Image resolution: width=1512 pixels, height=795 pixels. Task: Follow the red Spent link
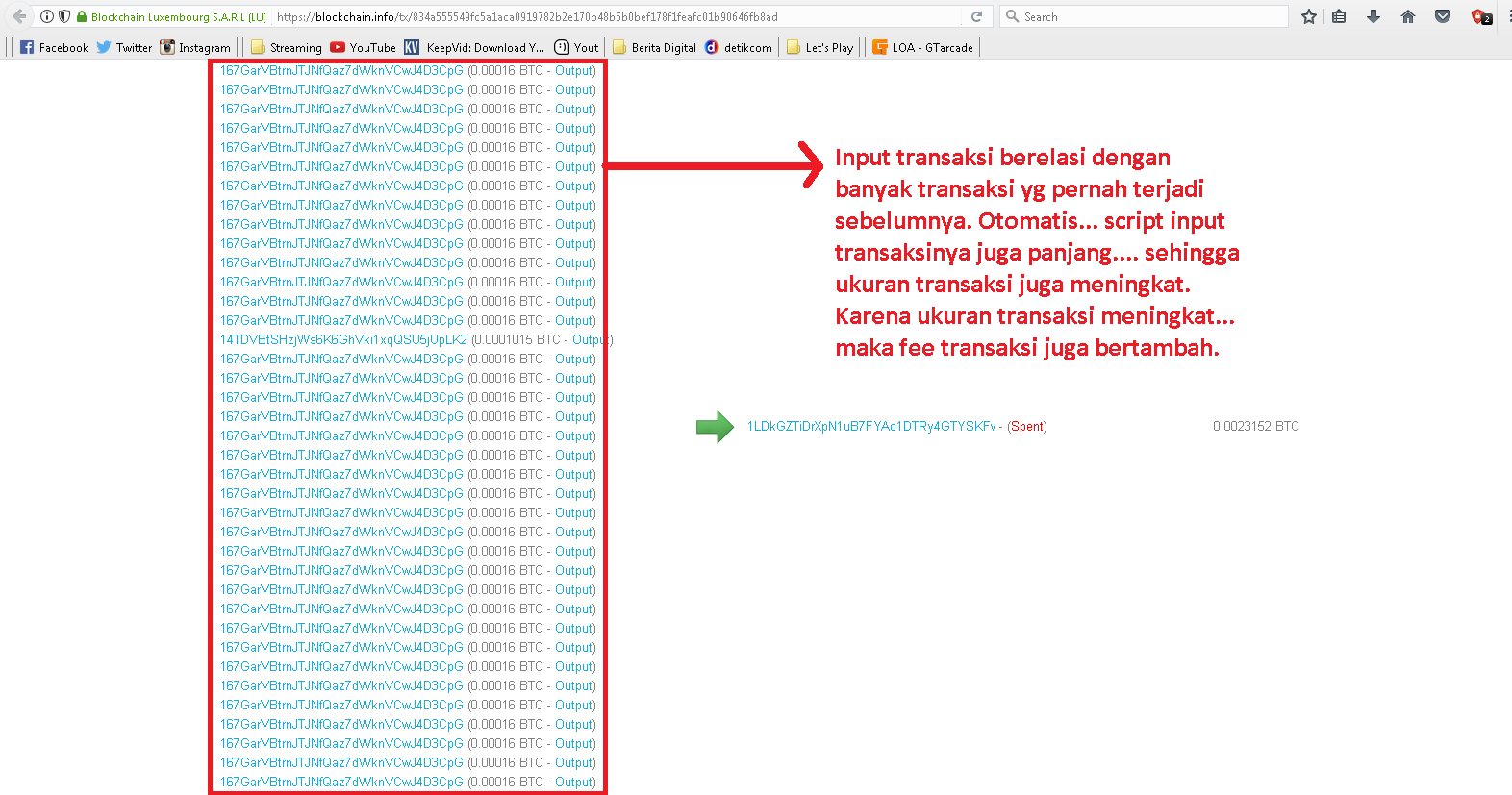tap(1027, 426)
